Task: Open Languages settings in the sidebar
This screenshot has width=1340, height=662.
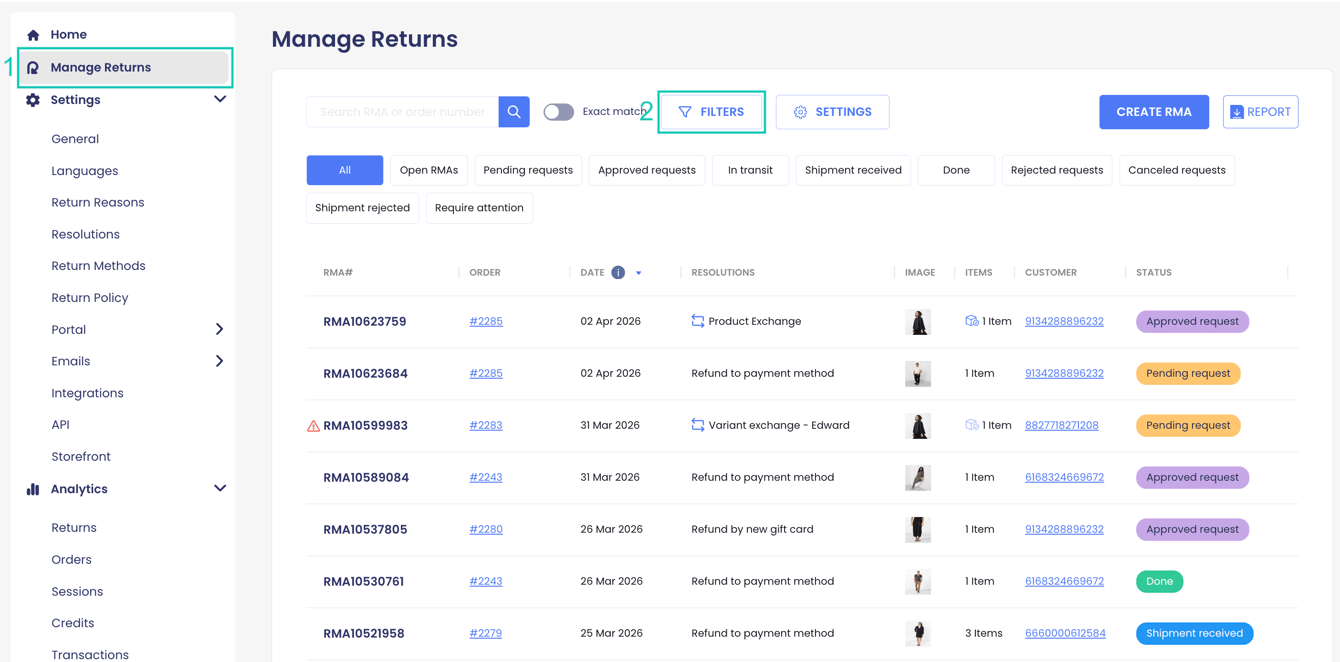Action: pos(85,171)
